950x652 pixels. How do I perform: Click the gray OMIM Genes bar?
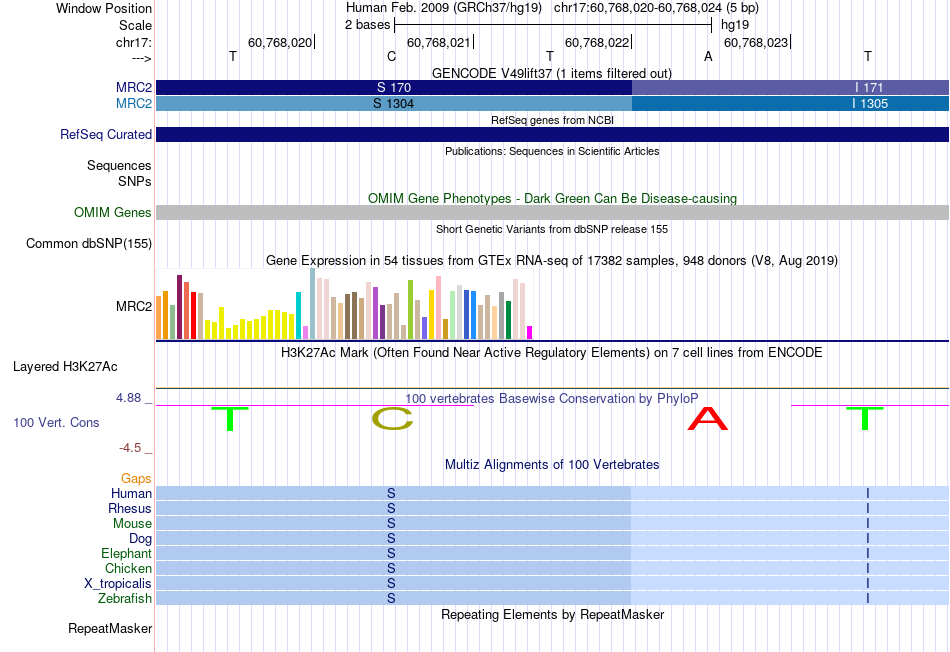click(552, 212)
